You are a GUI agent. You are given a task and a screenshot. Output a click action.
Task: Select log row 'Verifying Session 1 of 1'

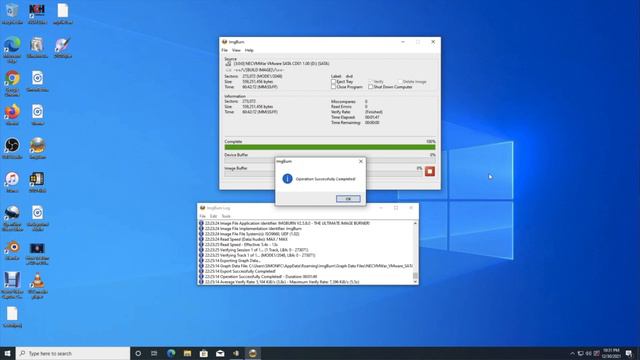(305, 250)
